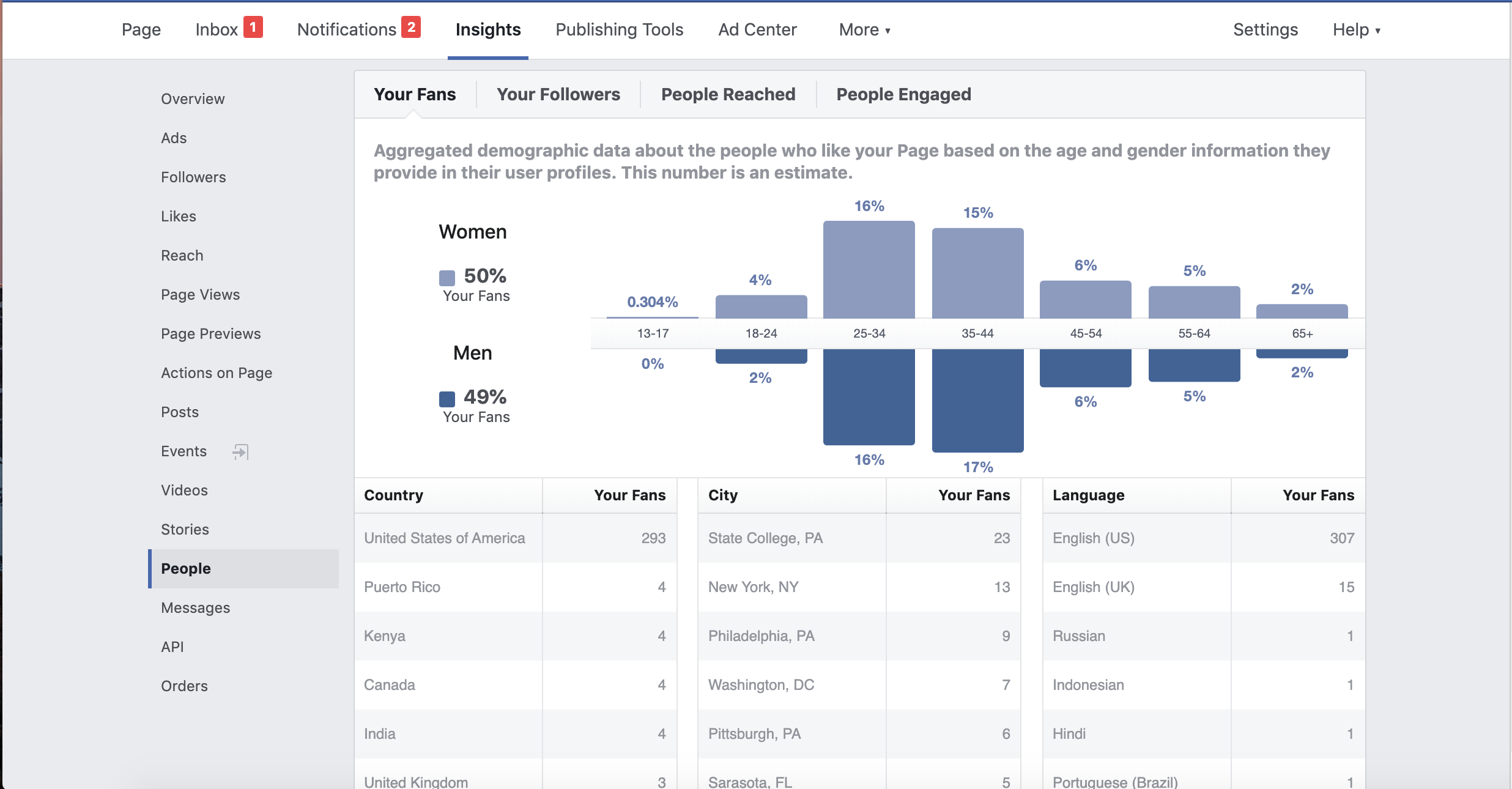Click the women 25-34 age bar
Viewport: 1512px width, 789px height.
click(869, 269)
